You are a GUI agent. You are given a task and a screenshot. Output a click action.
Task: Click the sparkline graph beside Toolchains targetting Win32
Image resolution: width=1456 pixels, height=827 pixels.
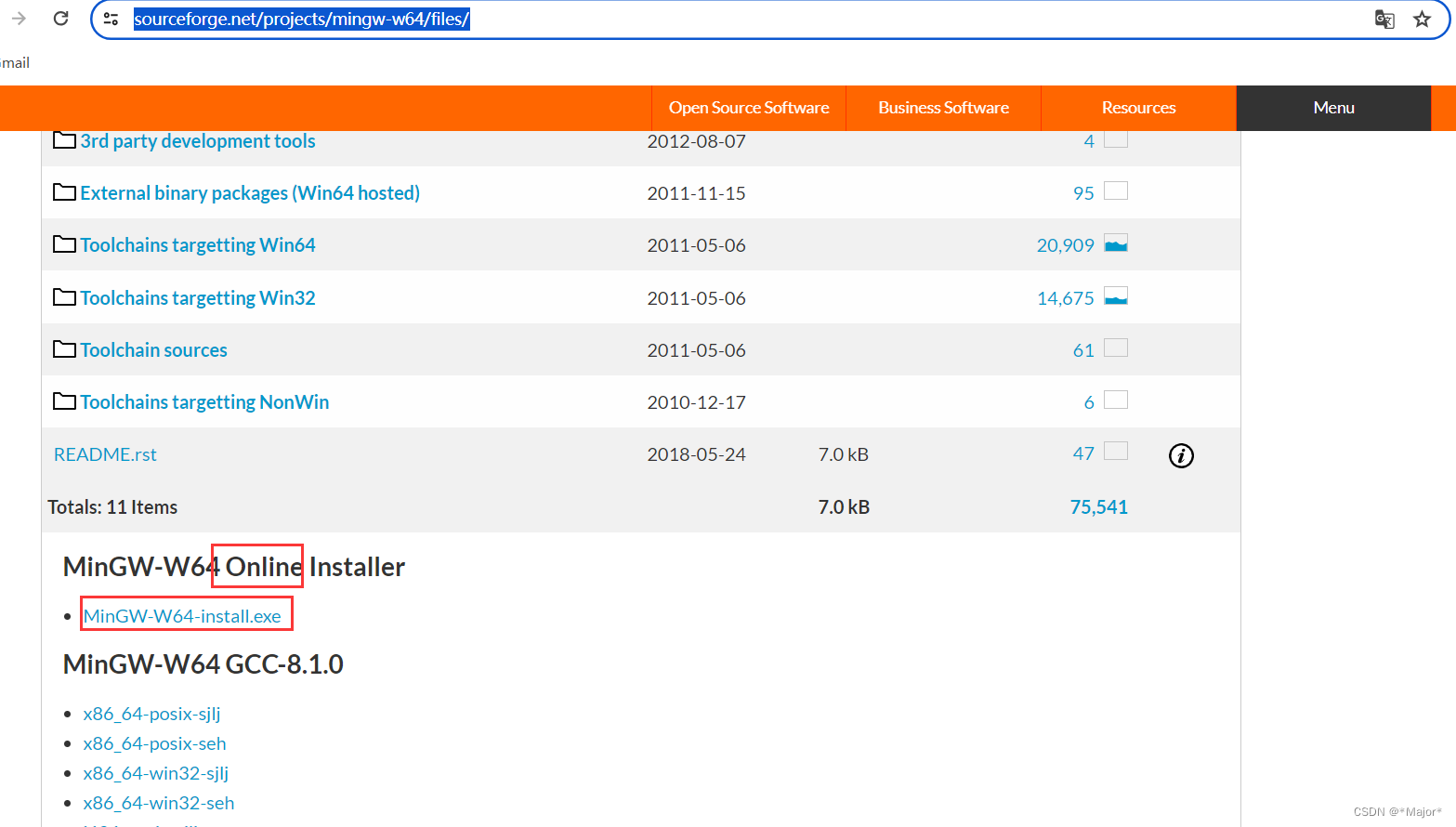[x=1115, y=296]
